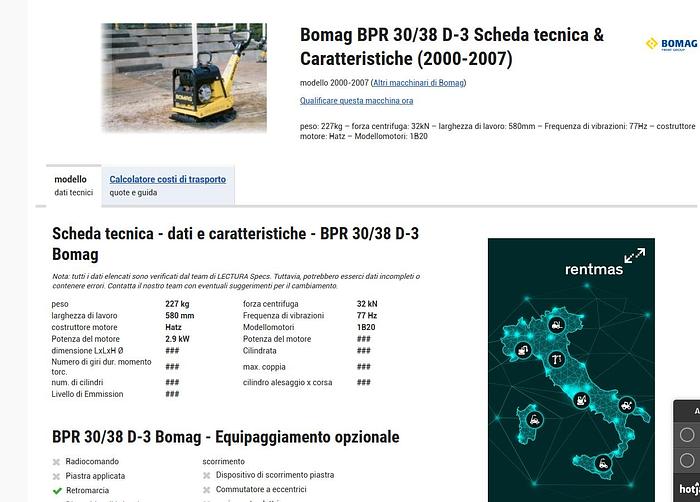Click hidden '###' value for num. di cilindri
700x502 pixels.
tap(172, 382)
